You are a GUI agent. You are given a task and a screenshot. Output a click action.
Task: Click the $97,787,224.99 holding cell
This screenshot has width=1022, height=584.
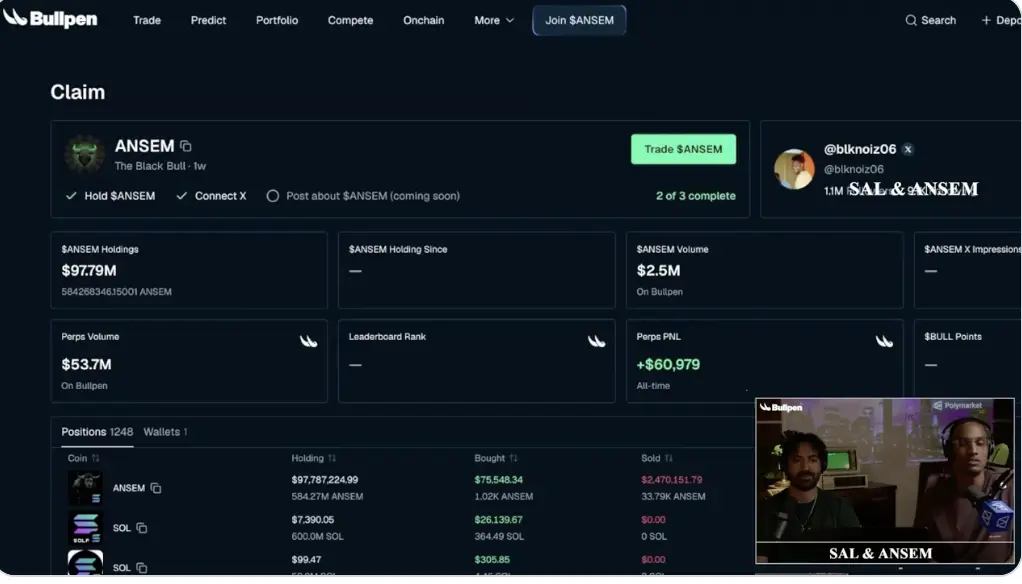[325, 480]
